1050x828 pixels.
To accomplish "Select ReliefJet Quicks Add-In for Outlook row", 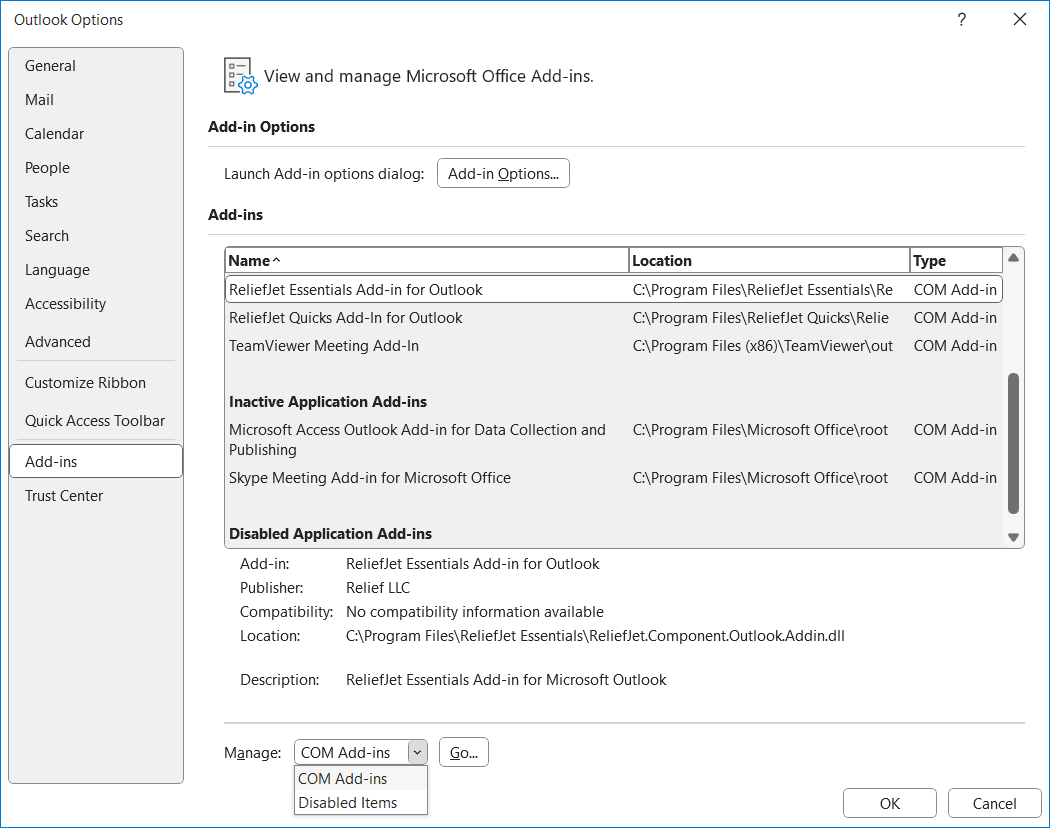I will click(x=613, y=318).
